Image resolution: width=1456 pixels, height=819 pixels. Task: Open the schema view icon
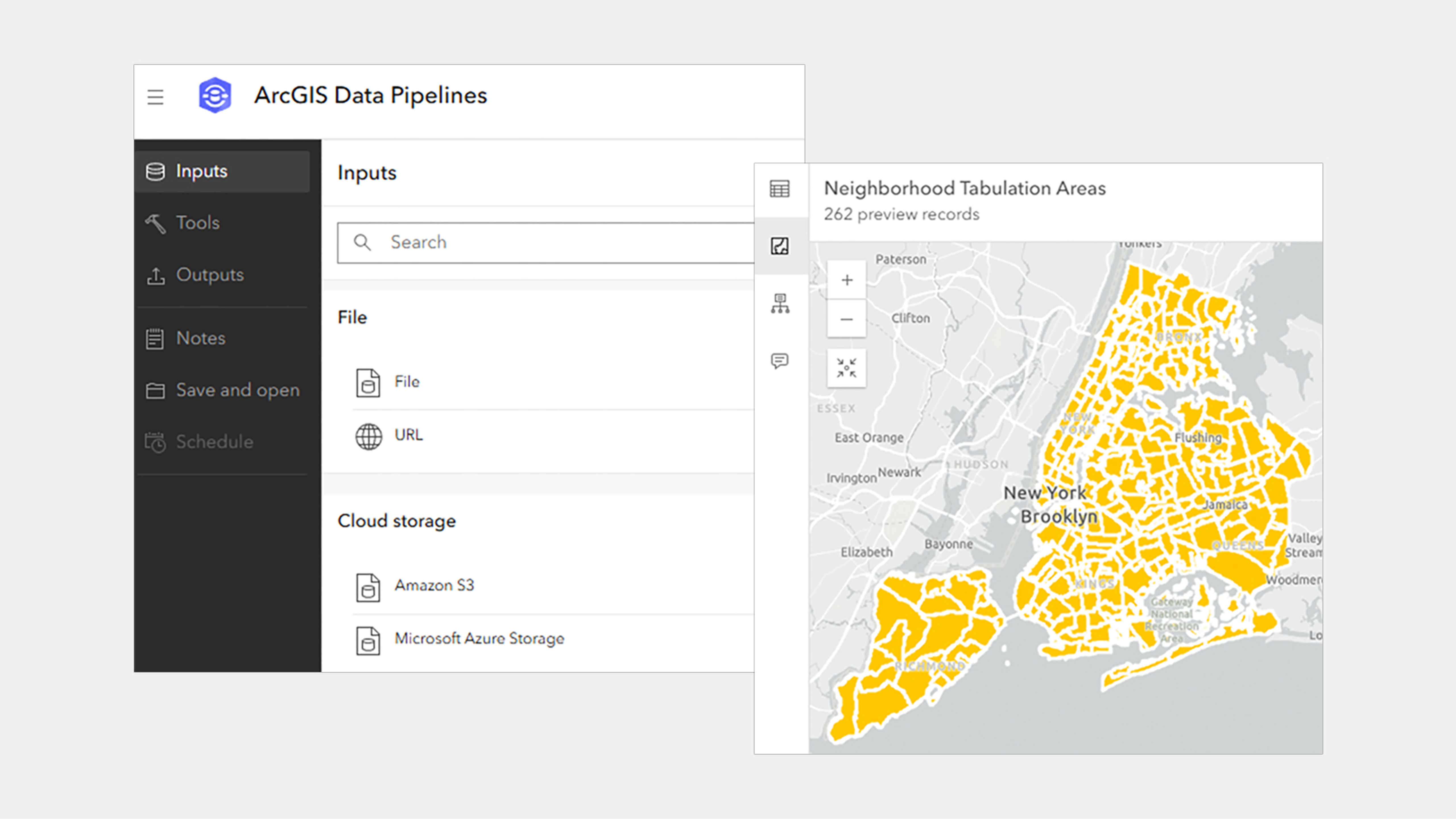780,304
